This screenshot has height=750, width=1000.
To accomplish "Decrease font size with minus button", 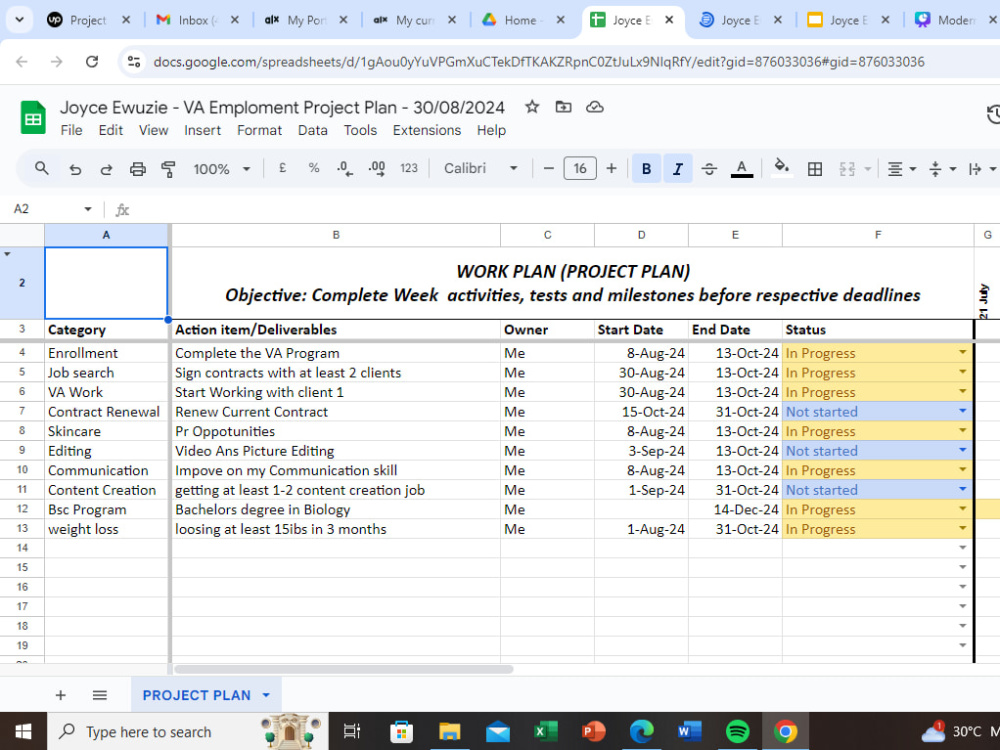I will click(548, 168).
